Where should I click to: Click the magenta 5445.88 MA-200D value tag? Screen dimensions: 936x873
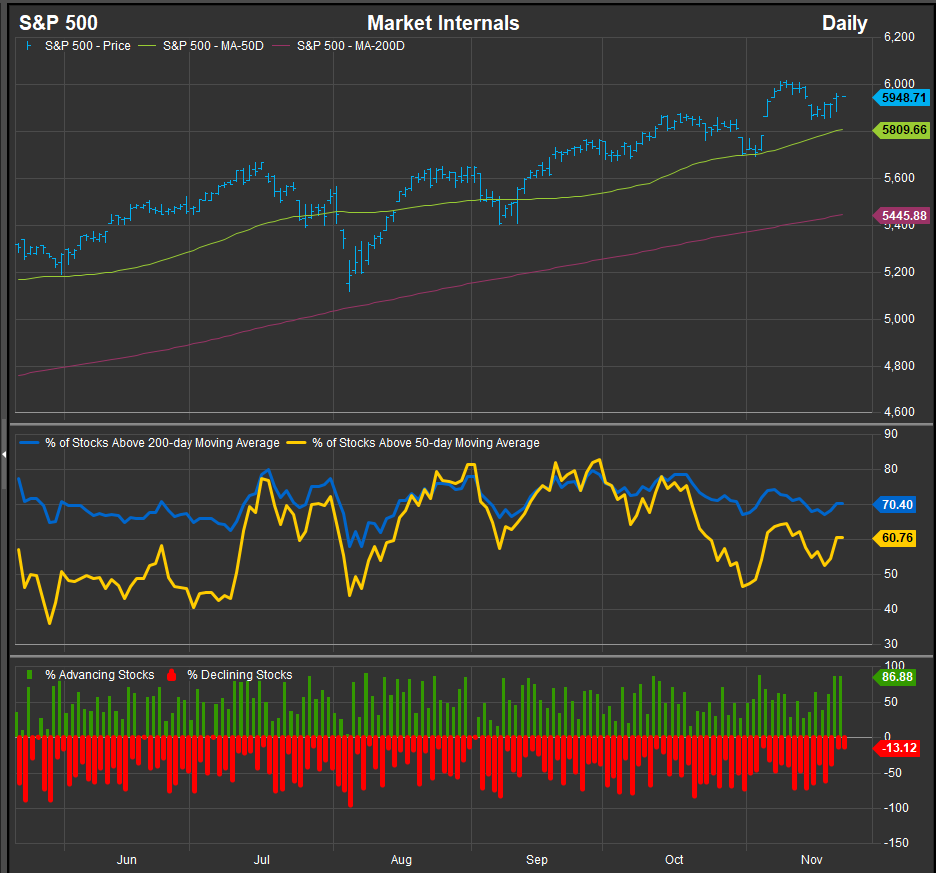(x=902, y=216)
